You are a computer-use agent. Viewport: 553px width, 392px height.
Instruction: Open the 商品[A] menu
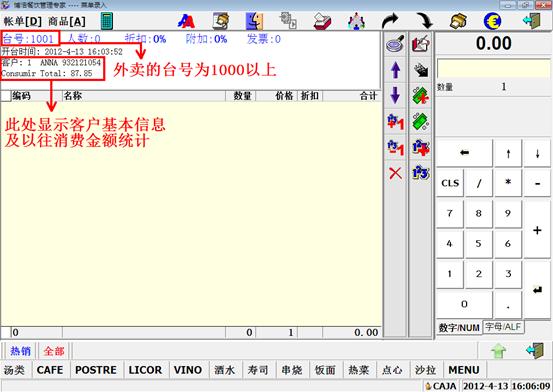(67, 22)
